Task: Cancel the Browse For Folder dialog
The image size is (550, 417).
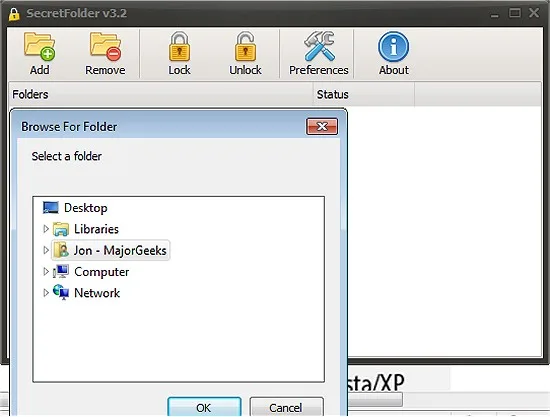Action: tap(286, 407)
